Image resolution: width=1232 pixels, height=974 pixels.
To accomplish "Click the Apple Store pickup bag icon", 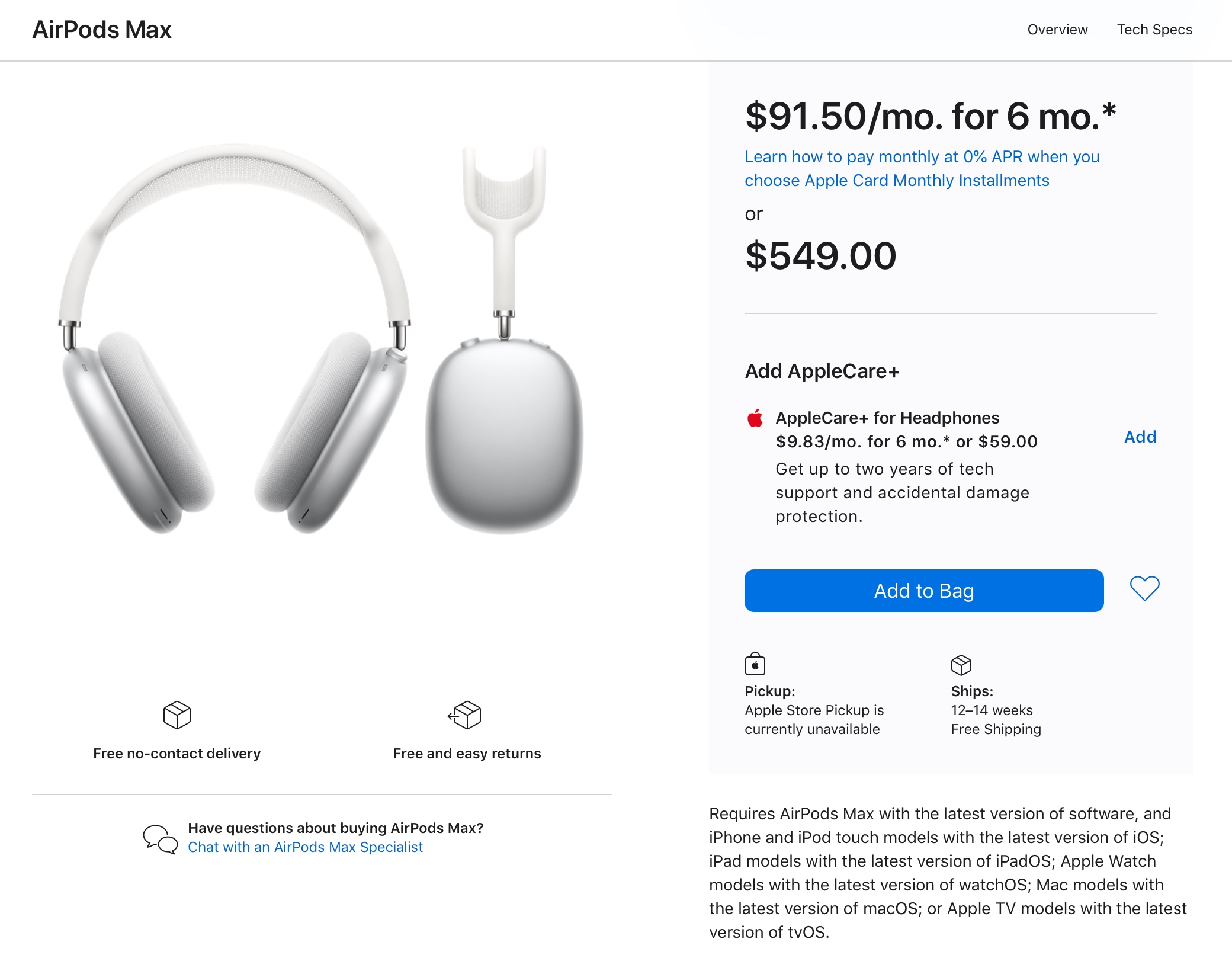I will (755, 664).
